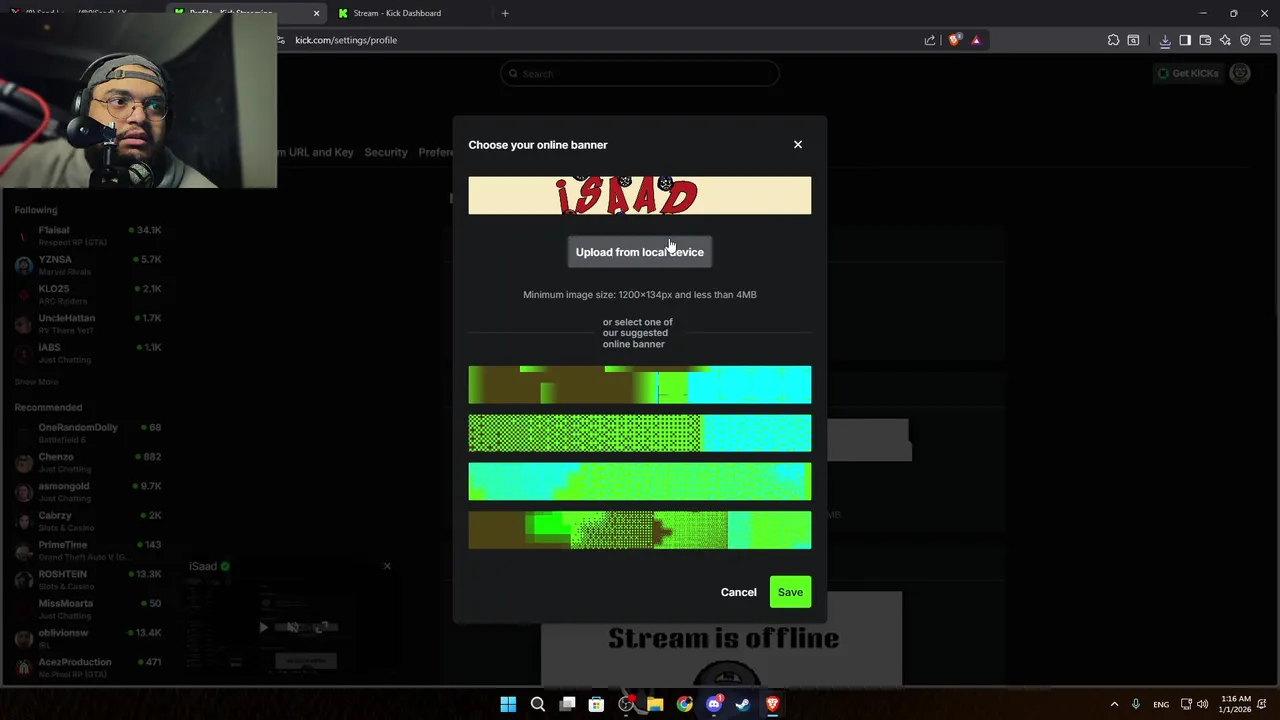Open a new browser tab with plus
Screen dimensions: 1280x720
[x=505, y=13]
